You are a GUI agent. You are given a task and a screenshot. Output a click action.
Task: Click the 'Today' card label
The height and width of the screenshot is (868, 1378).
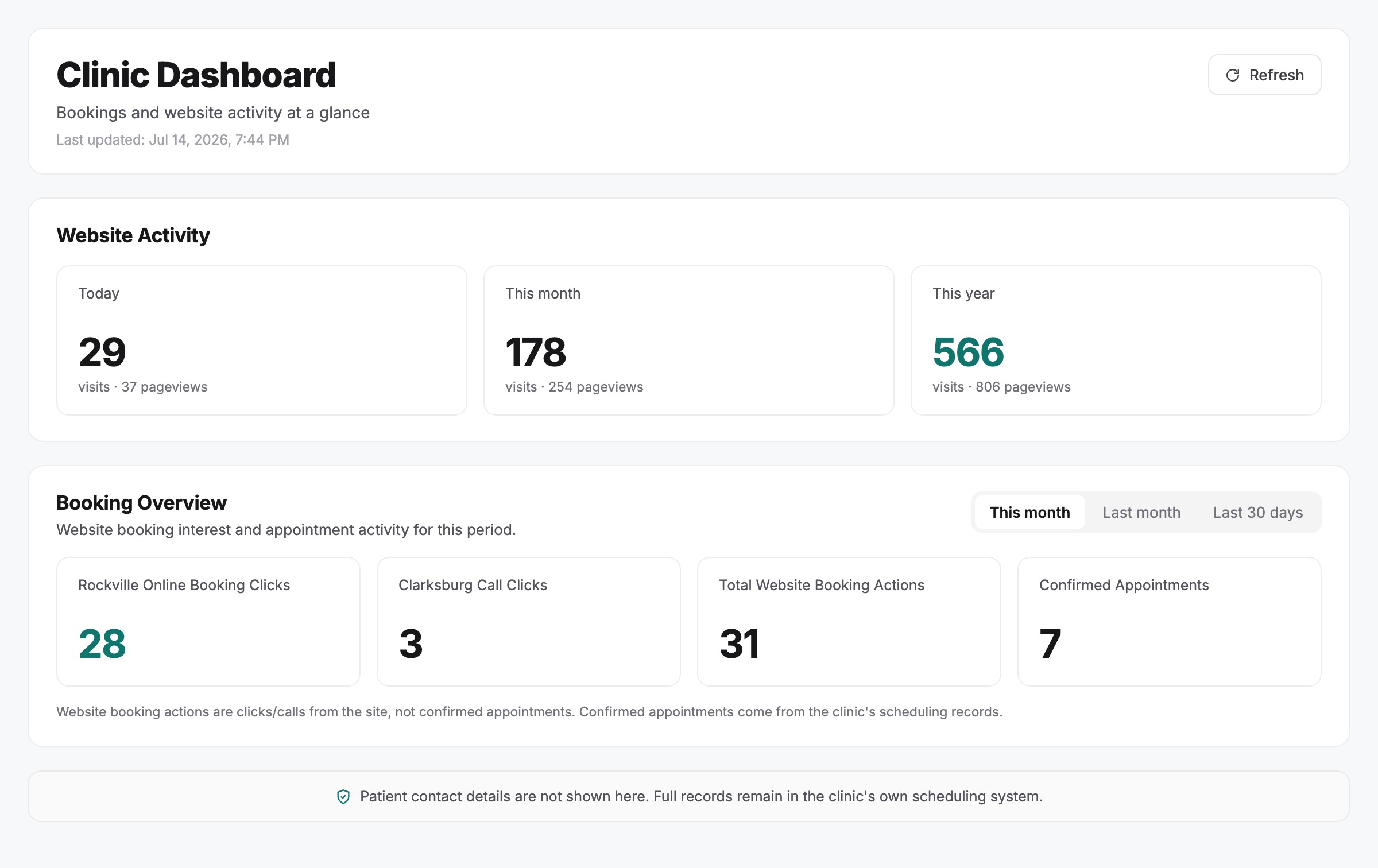point(99,293)
